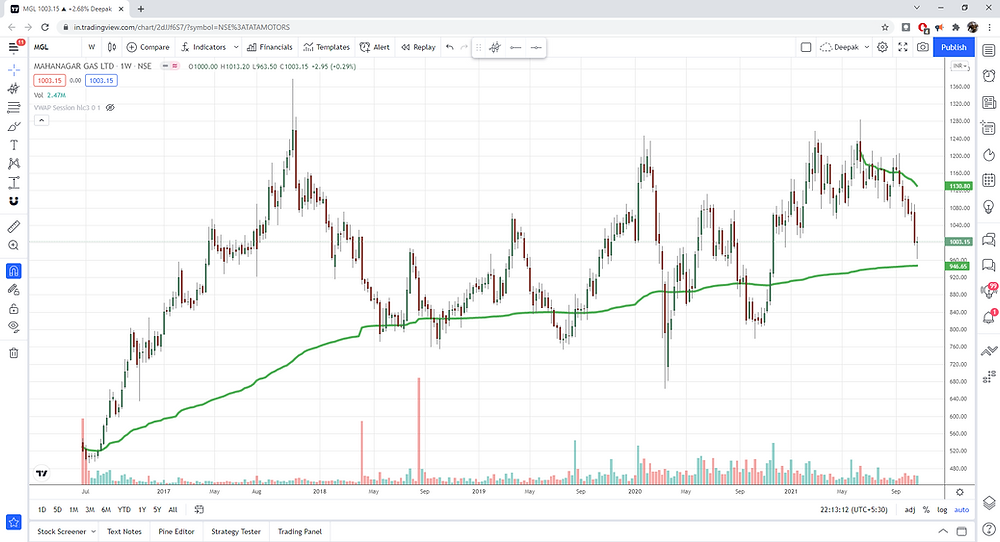1000x542 pixels.
Task: Select the zoom in tool
Action: point(13,245)
